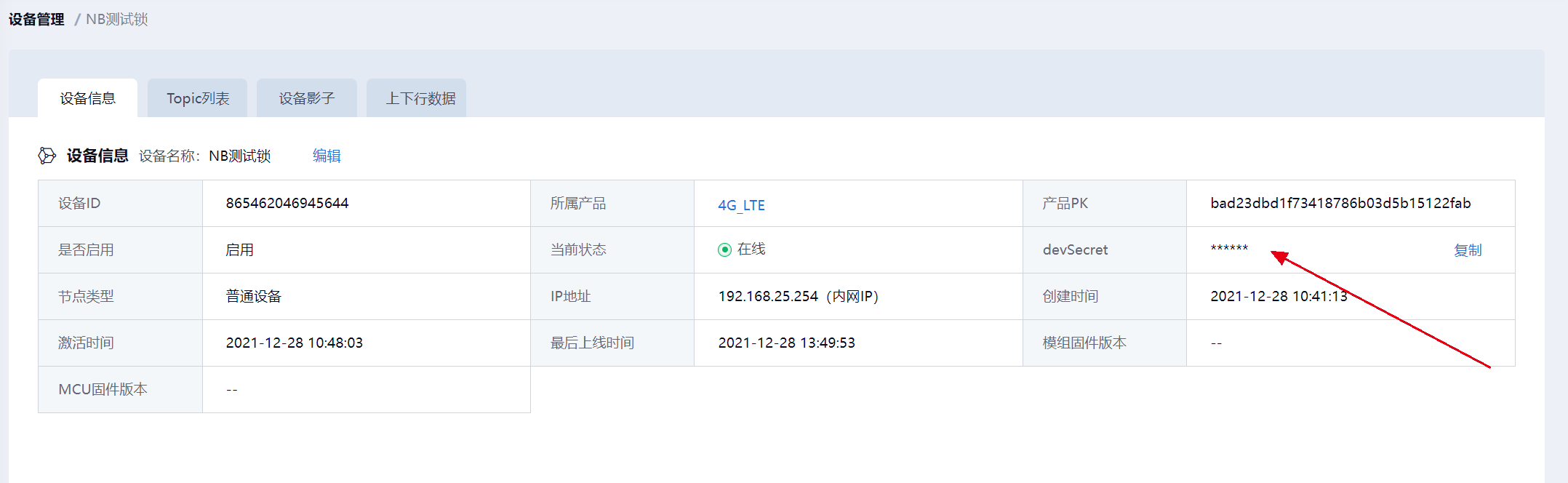
Task: Click the last online time 13:49:53
Action: (786, 343)
